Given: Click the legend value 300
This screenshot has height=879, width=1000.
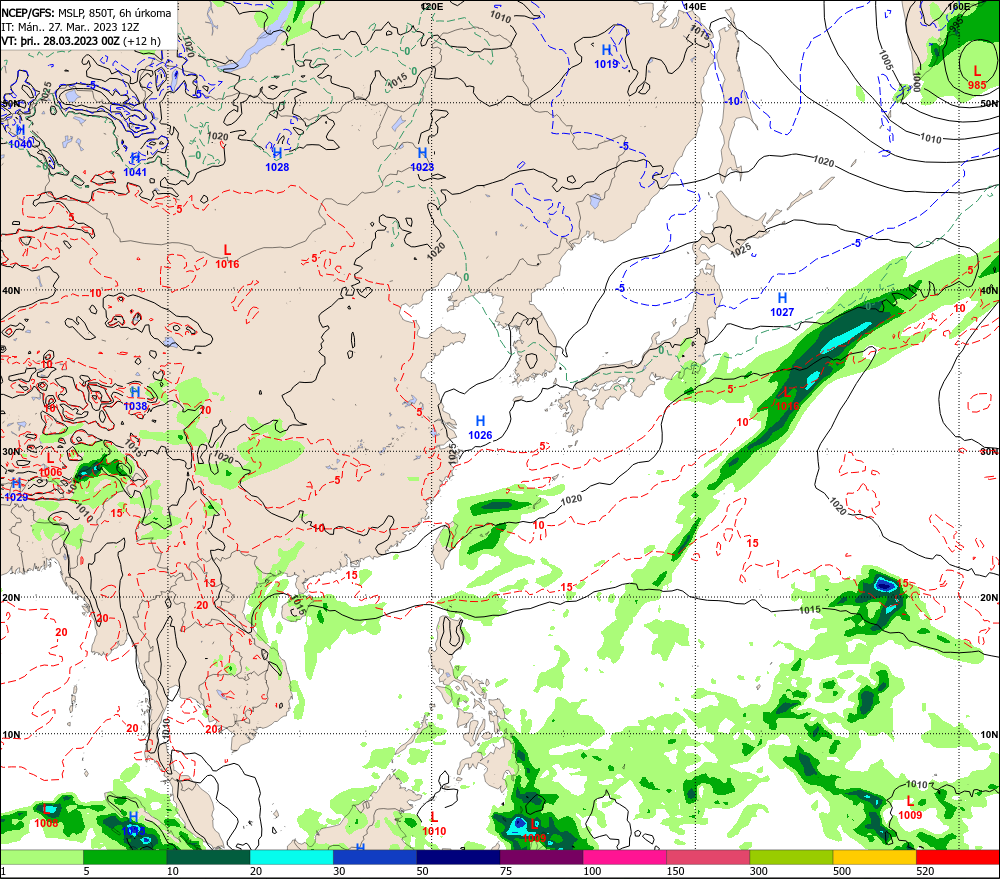Looking at the screenshot, I should pyautogui.click(x=759, y=871).
